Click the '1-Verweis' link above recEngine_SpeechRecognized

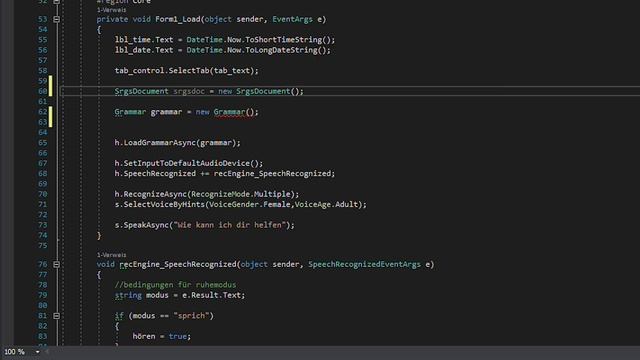point(111,255)
